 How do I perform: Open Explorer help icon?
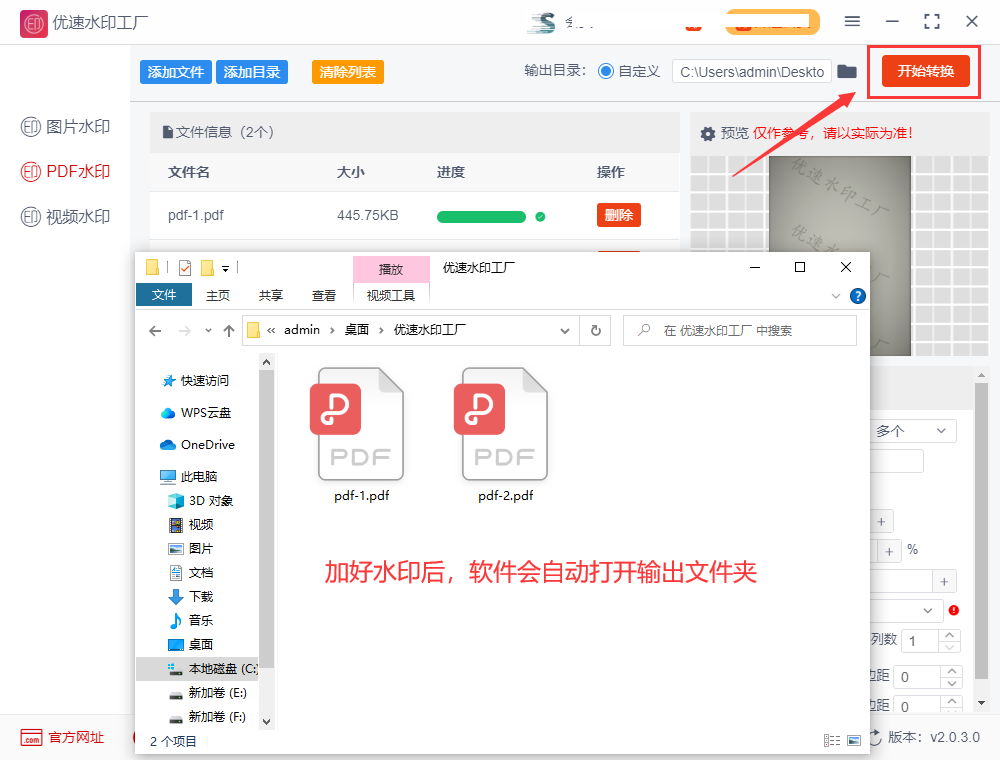[x=858, y=296]
